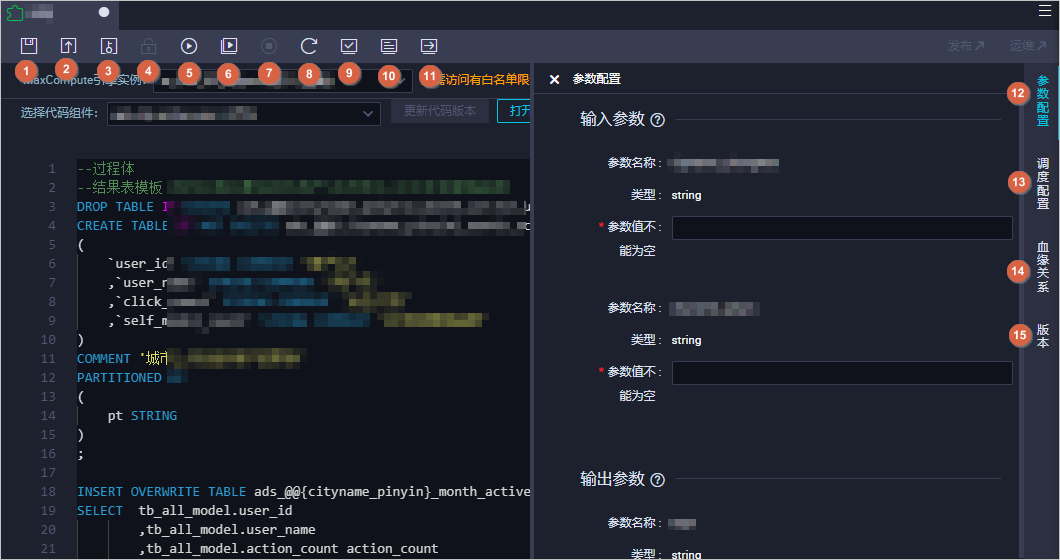
Task: Click the 输入参数 section heading
Action: coord(612,119)
